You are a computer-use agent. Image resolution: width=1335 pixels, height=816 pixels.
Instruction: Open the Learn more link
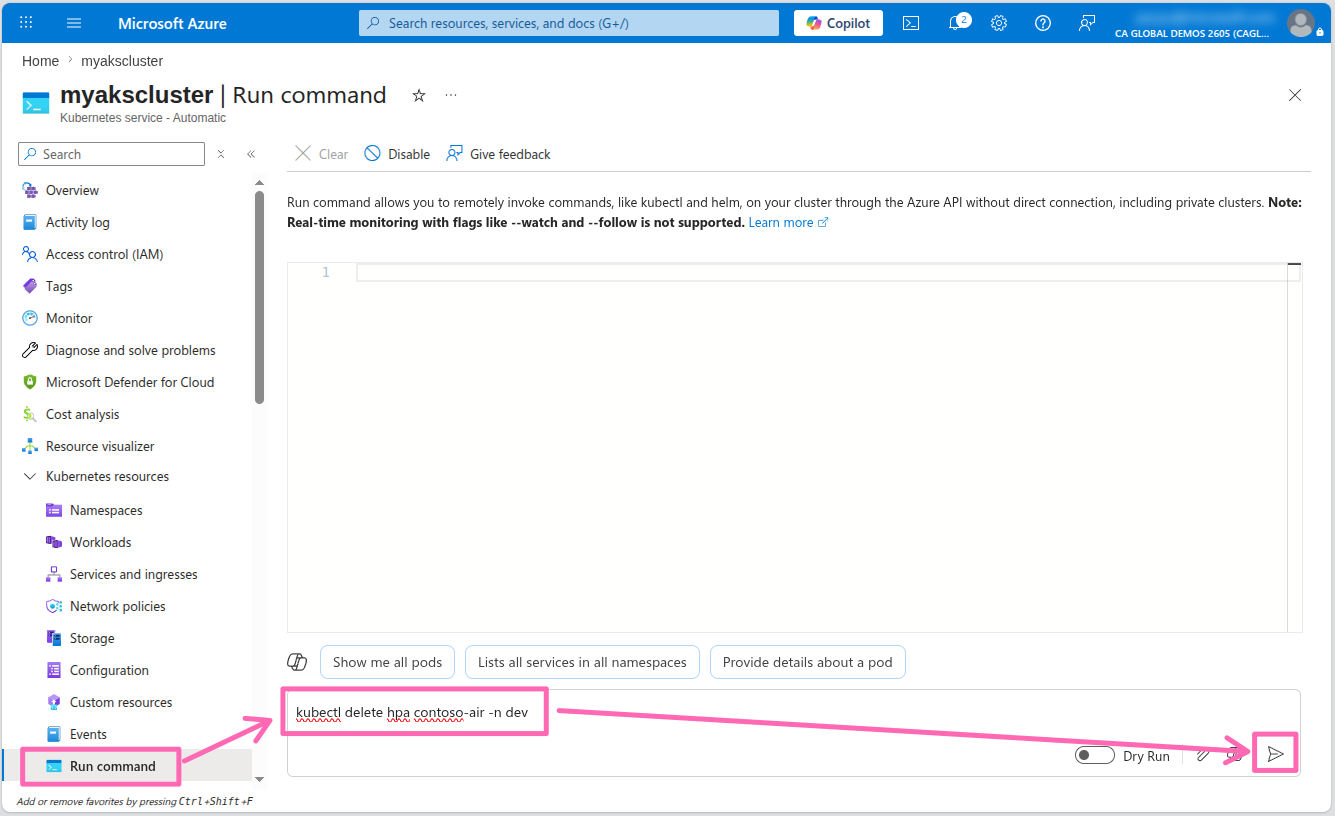(788, 222)
